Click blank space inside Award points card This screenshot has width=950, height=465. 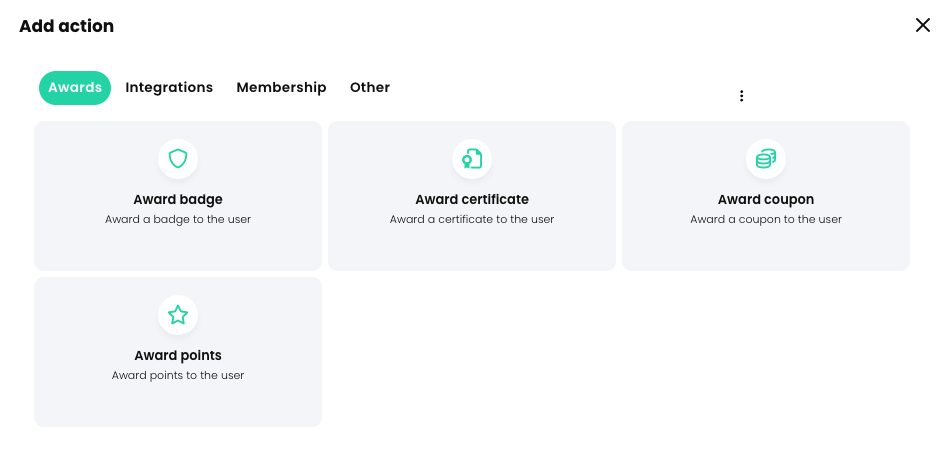270,405
